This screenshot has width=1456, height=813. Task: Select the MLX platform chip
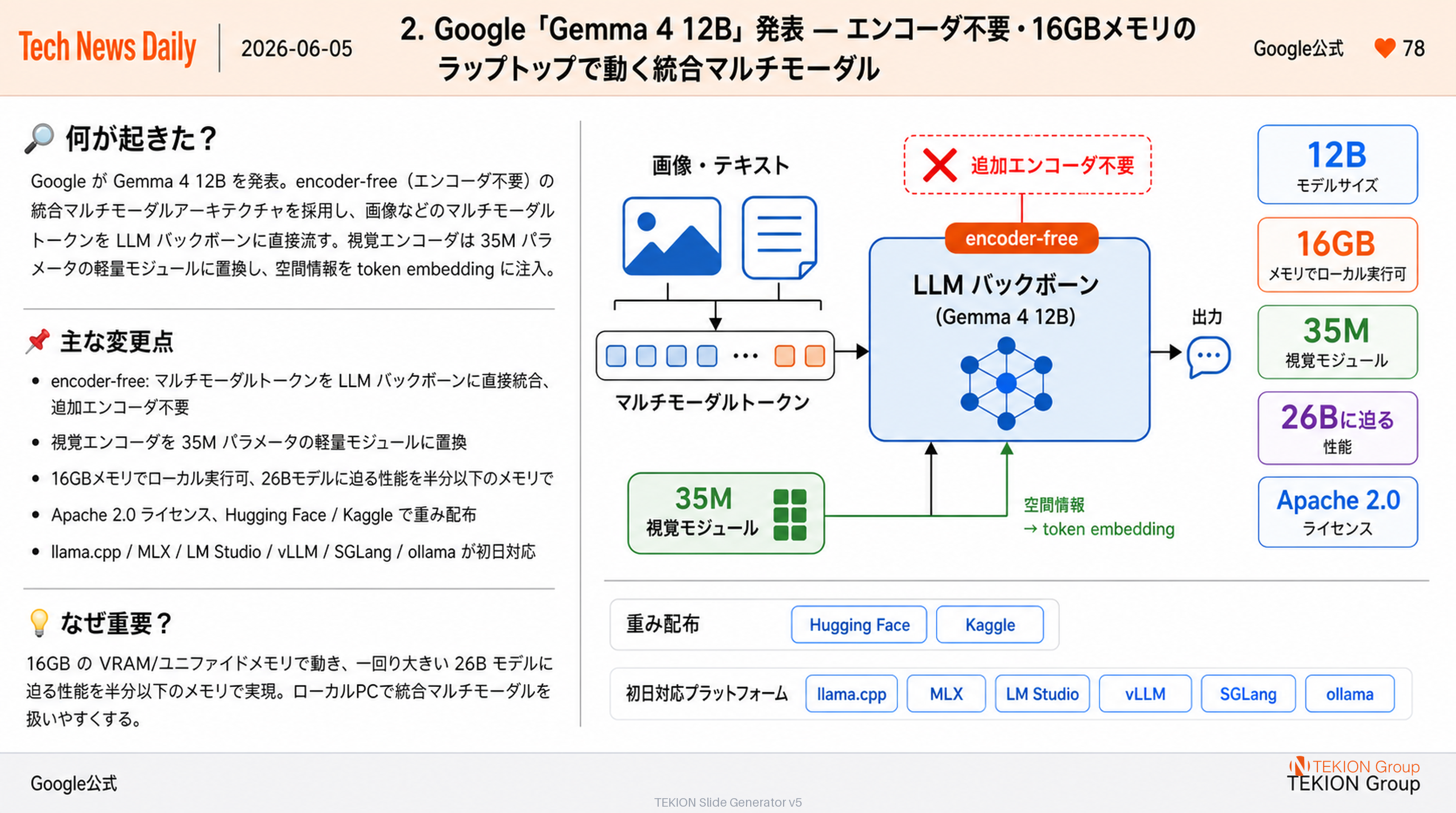point(946,694)
